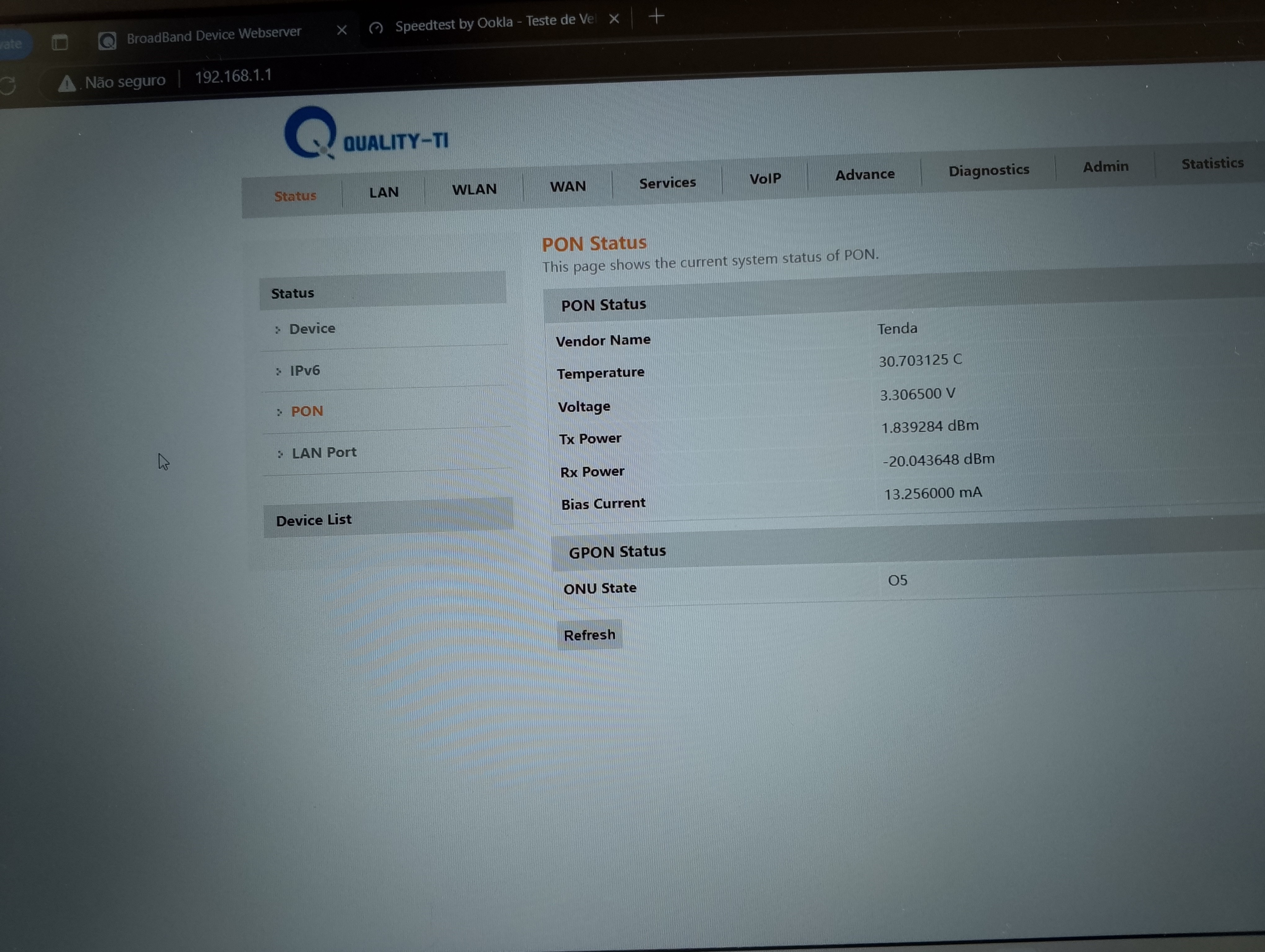Select the Services menu tab

[667, 183]
